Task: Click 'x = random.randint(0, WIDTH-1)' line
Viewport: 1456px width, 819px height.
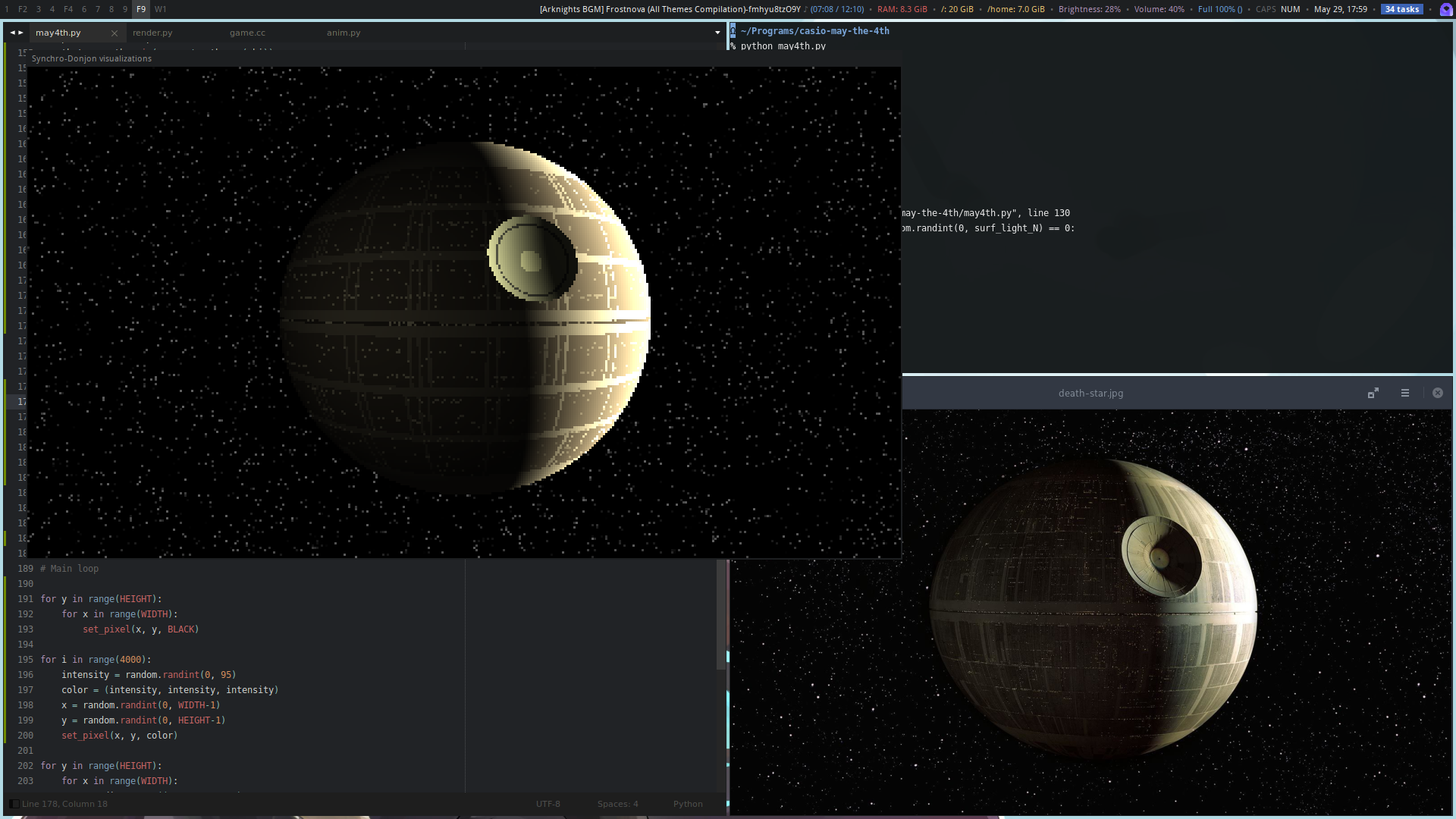Action: pos(141,705)
